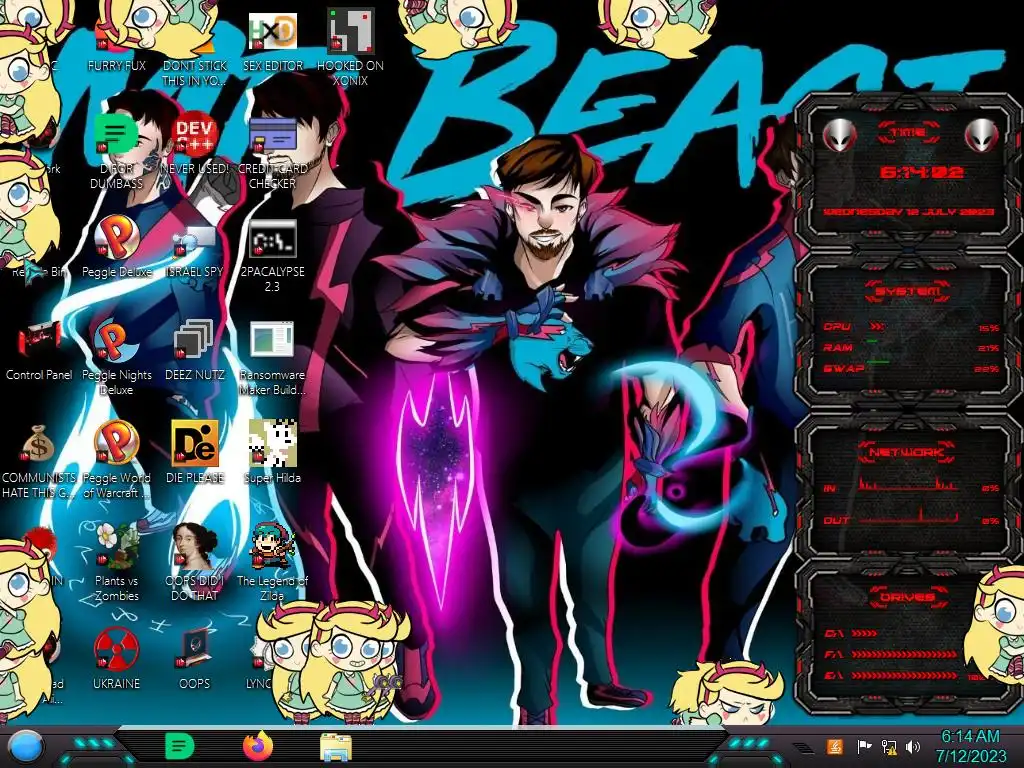Launch Peggle World of Warcraft shortcut

tap(116, 460)
